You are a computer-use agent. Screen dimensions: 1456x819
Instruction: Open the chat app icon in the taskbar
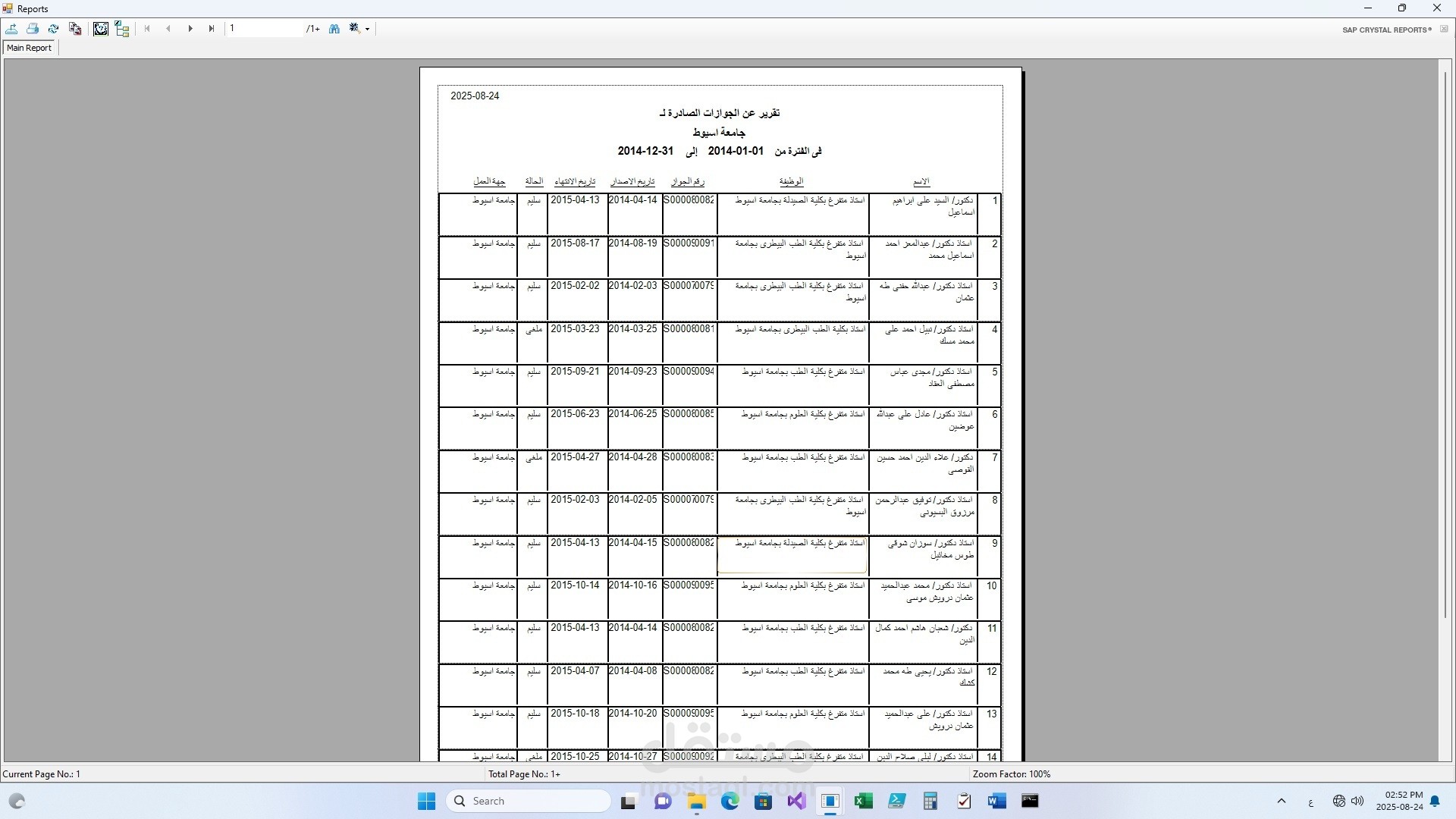point(663,802)
